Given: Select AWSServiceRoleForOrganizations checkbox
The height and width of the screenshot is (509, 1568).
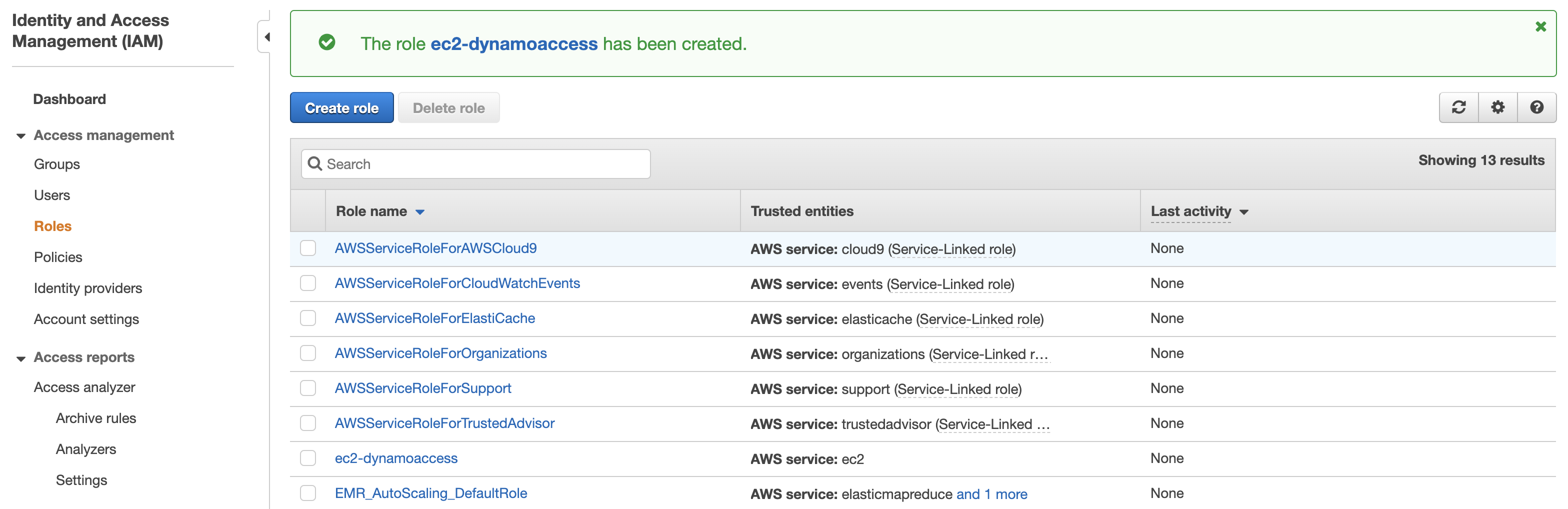Looking at the screenshot, I should (x=308, y=353).
